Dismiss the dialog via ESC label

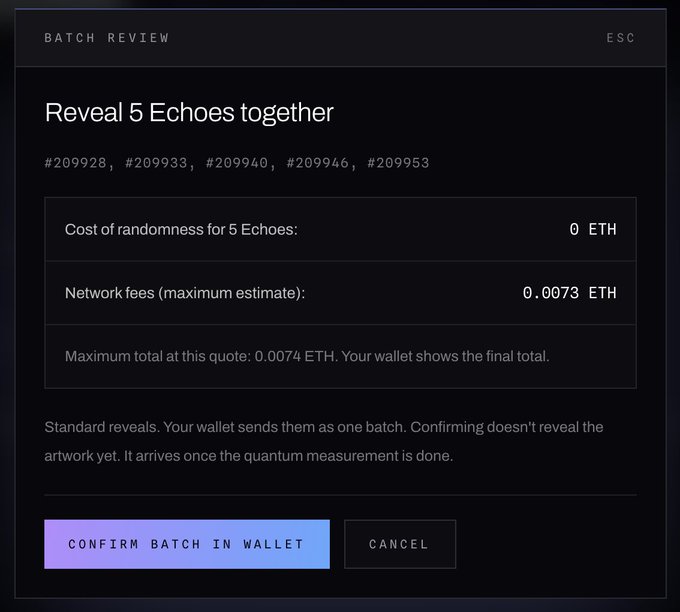(621, 38)
